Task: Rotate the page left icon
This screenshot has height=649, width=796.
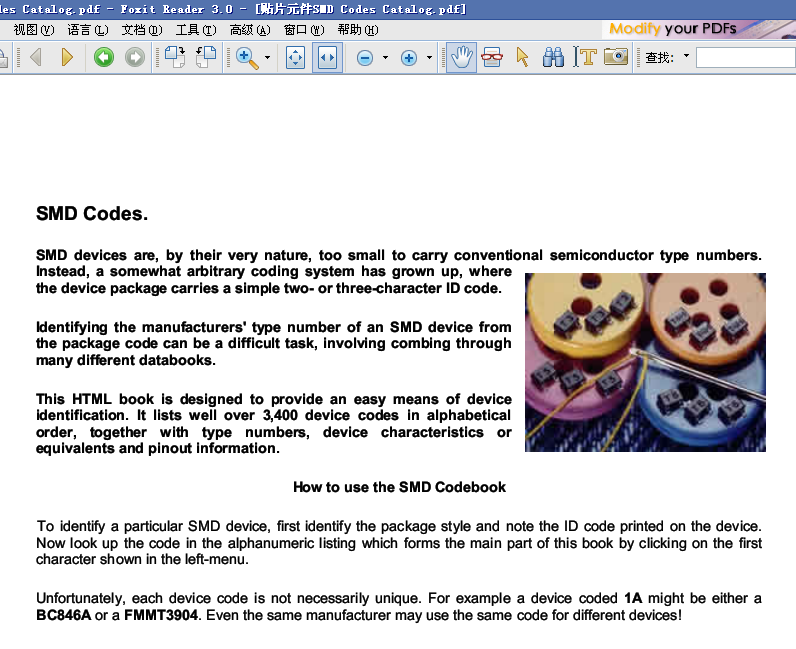Action: 206,57
